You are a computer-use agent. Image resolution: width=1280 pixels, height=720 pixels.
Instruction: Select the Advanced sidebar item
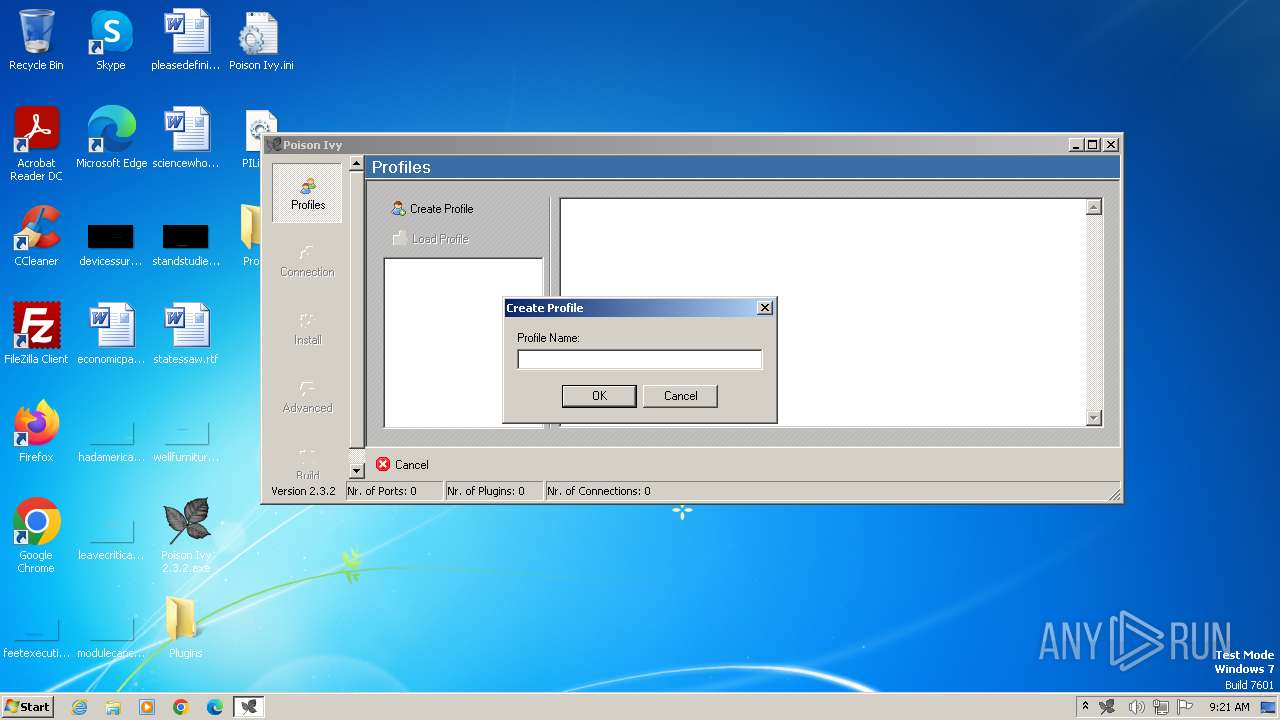(x=307, y=398)
